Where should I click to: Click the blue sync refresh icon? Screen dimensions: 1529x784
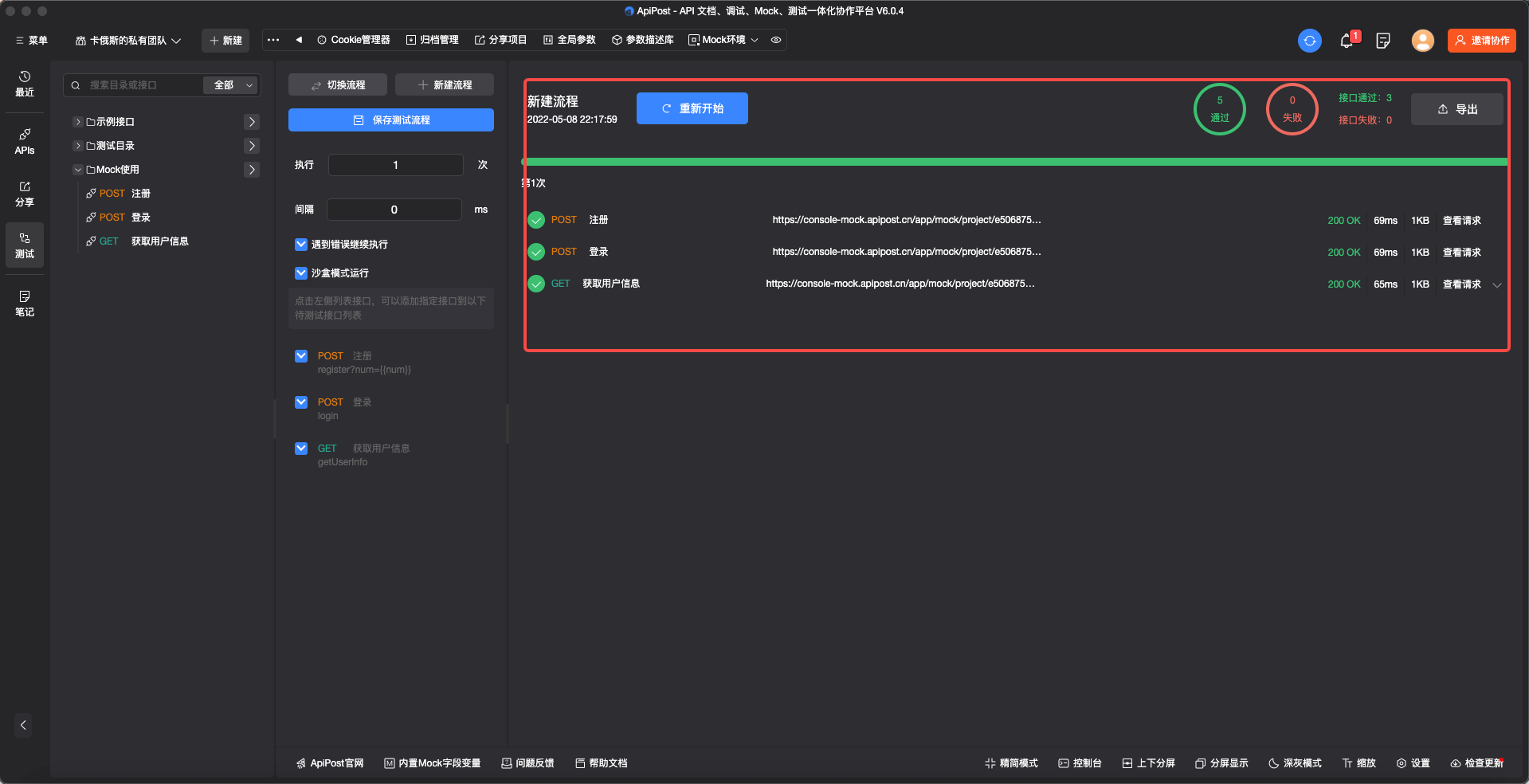point(1310,41)
